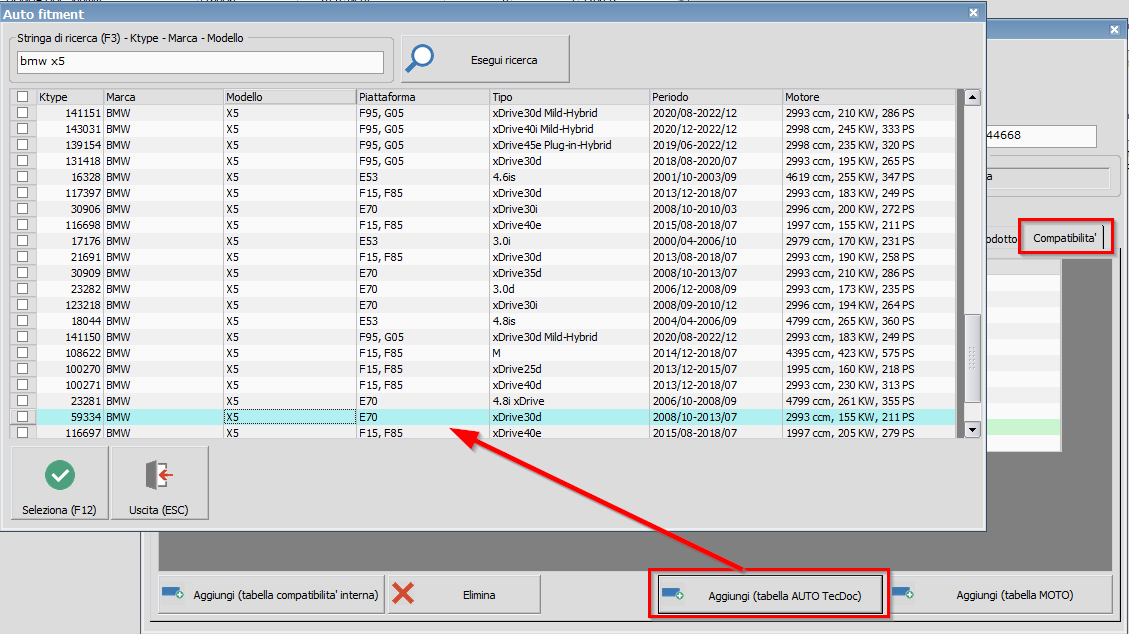Click the green checkmark Seleziona icon

coord(60,475)
